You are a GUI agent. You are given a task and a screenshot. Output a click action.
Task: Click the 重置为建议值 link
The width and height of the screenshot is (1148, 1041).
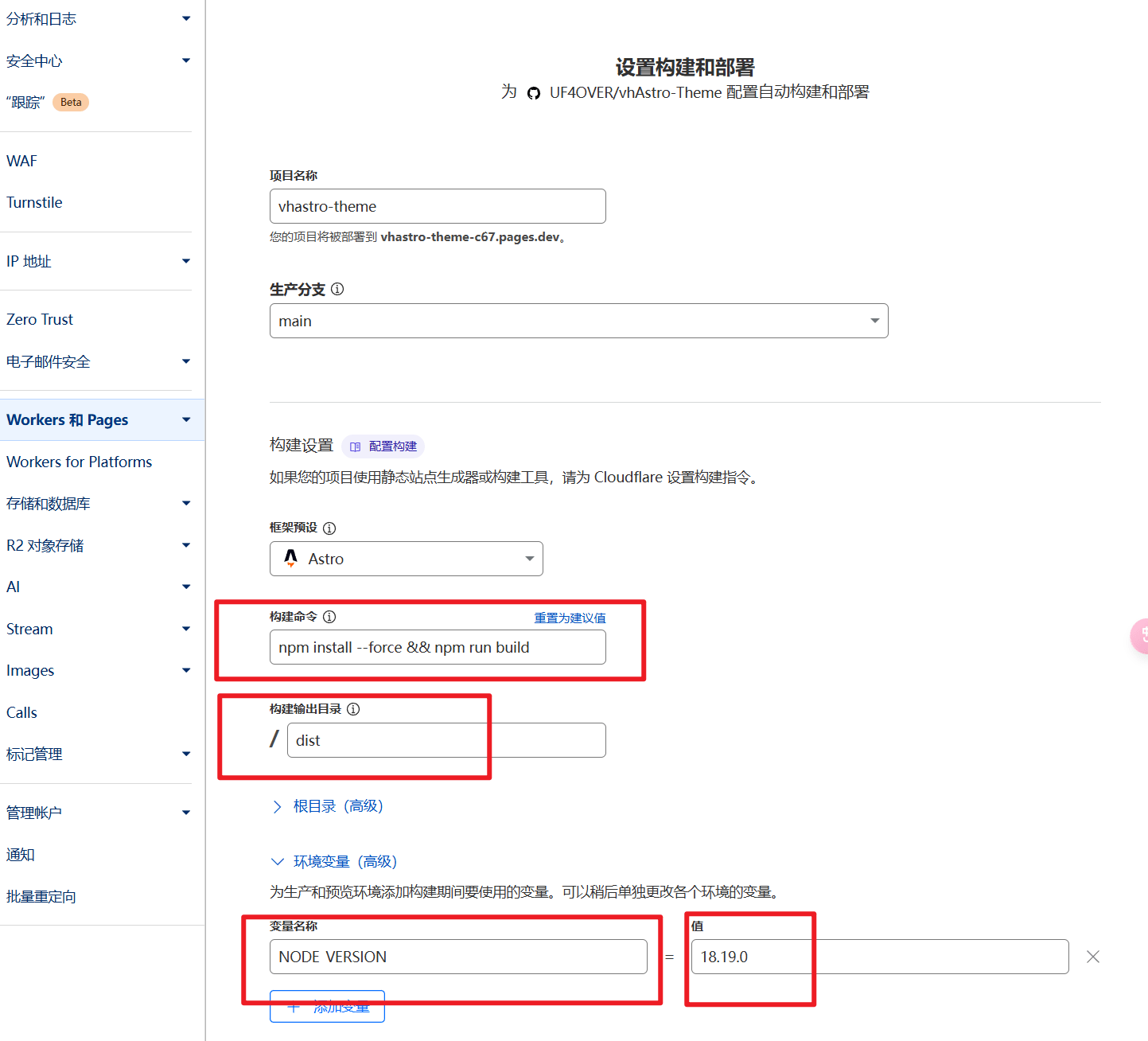570,618
